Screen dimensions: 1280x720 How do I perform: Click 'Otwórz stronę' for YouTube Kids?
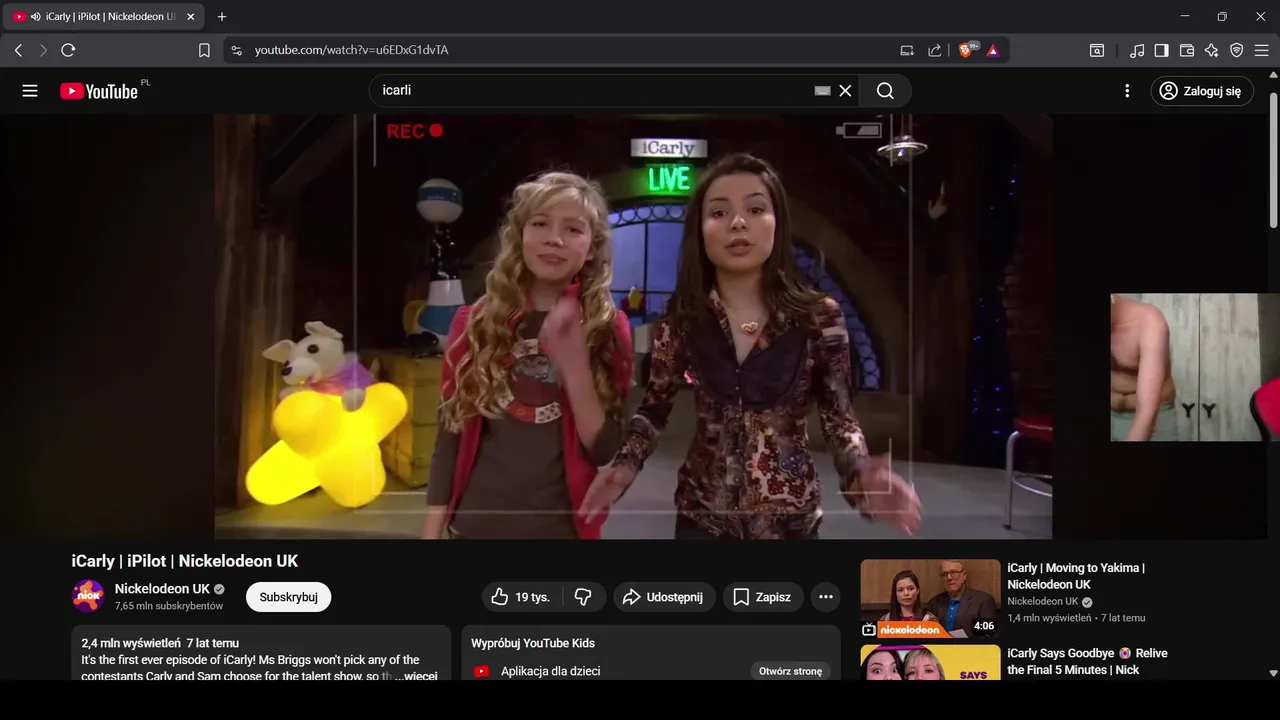790,671
